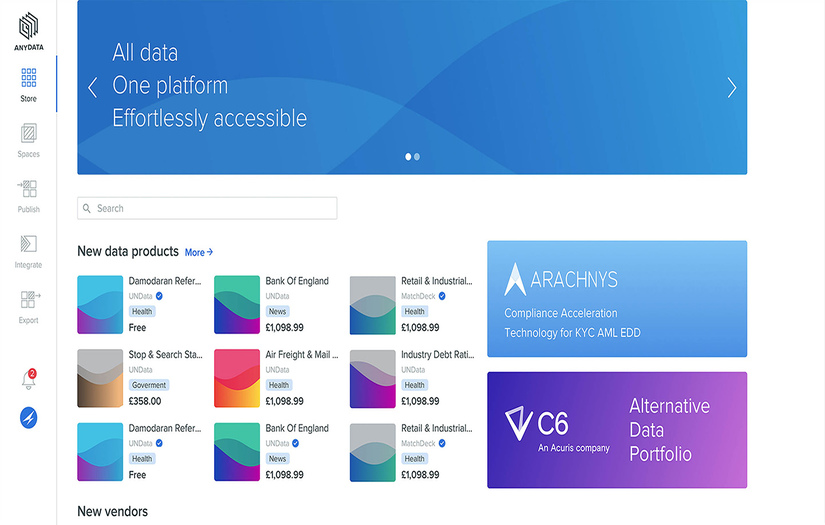Show next banner slide
This screenshot has height=525, width=825.
pos(731,87)
